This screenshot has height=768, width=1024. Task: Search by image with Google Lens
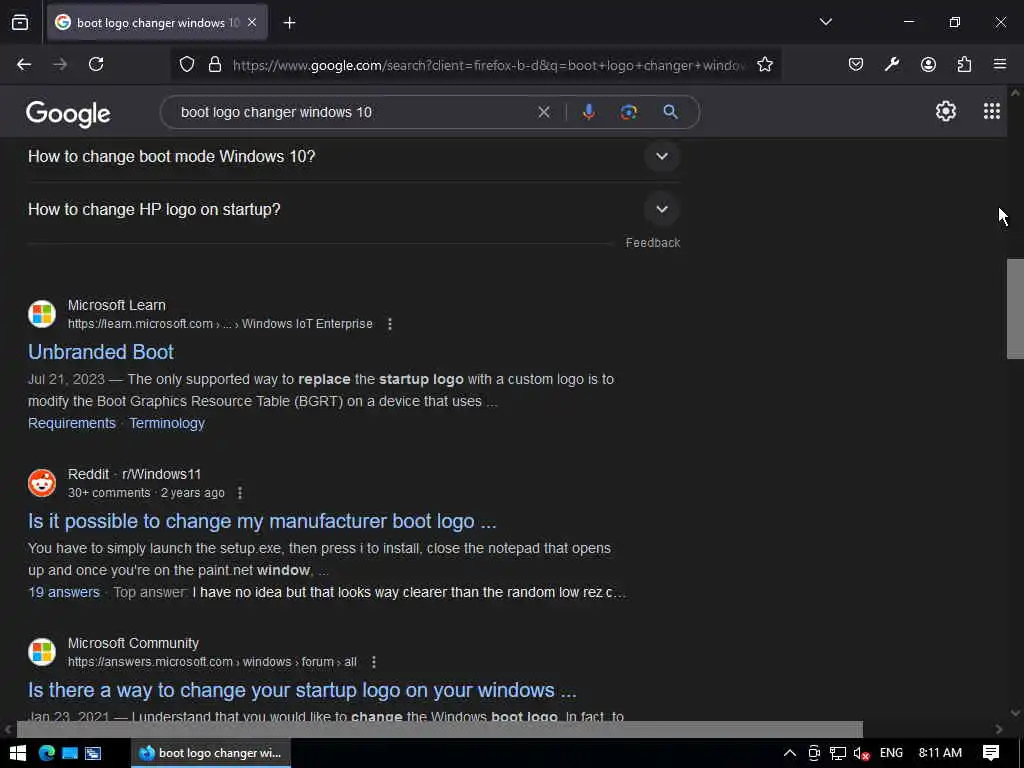[628, 112]
